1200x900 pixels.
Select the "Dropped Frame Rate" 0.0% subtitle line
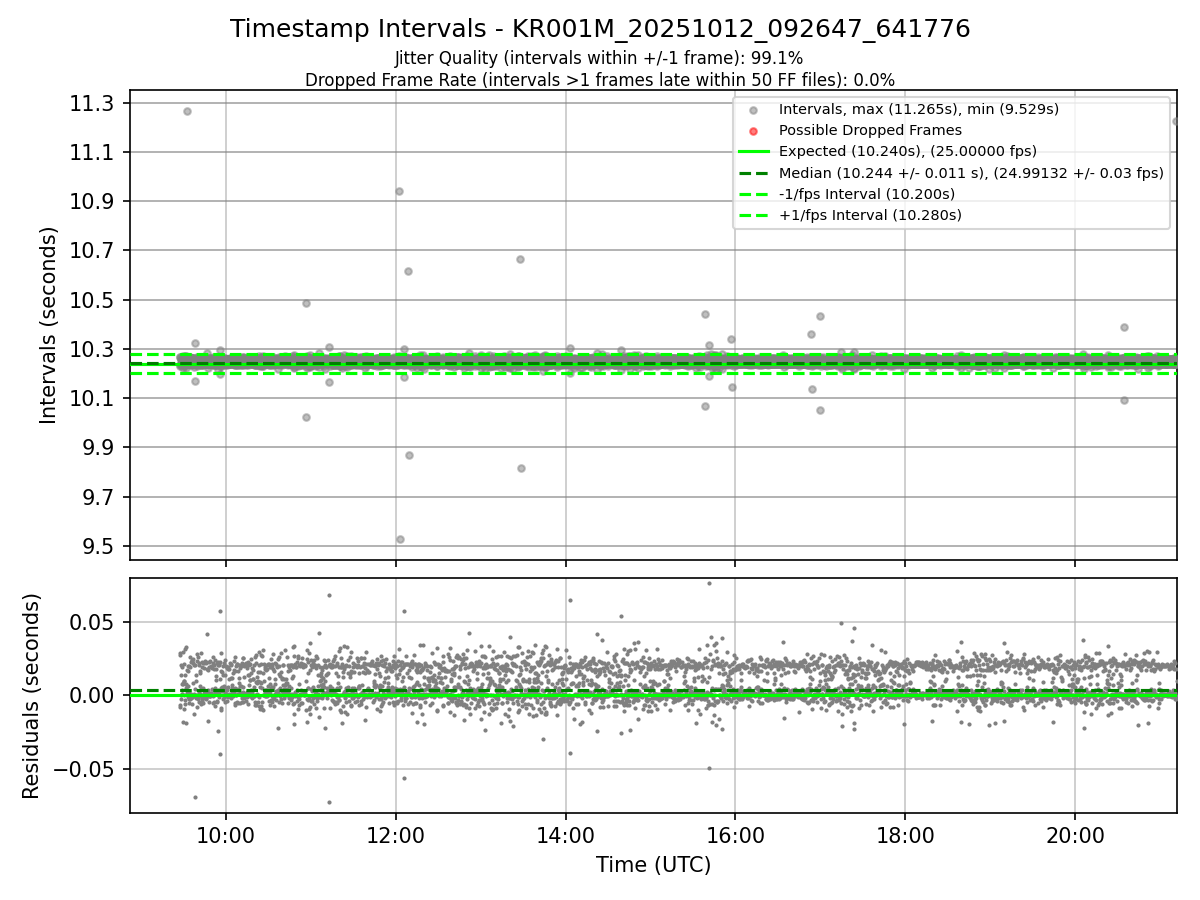pyautogui.click(x=600, y=80)
